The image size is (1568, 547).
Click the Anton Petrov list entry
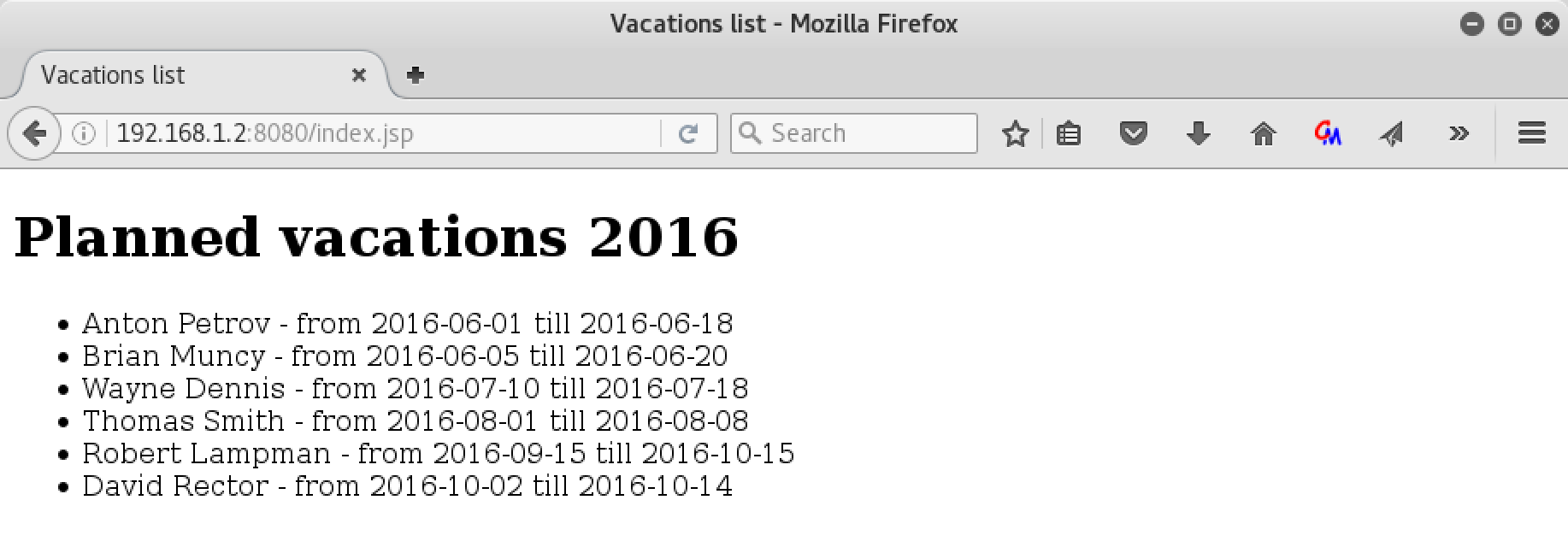click(407, 323)
